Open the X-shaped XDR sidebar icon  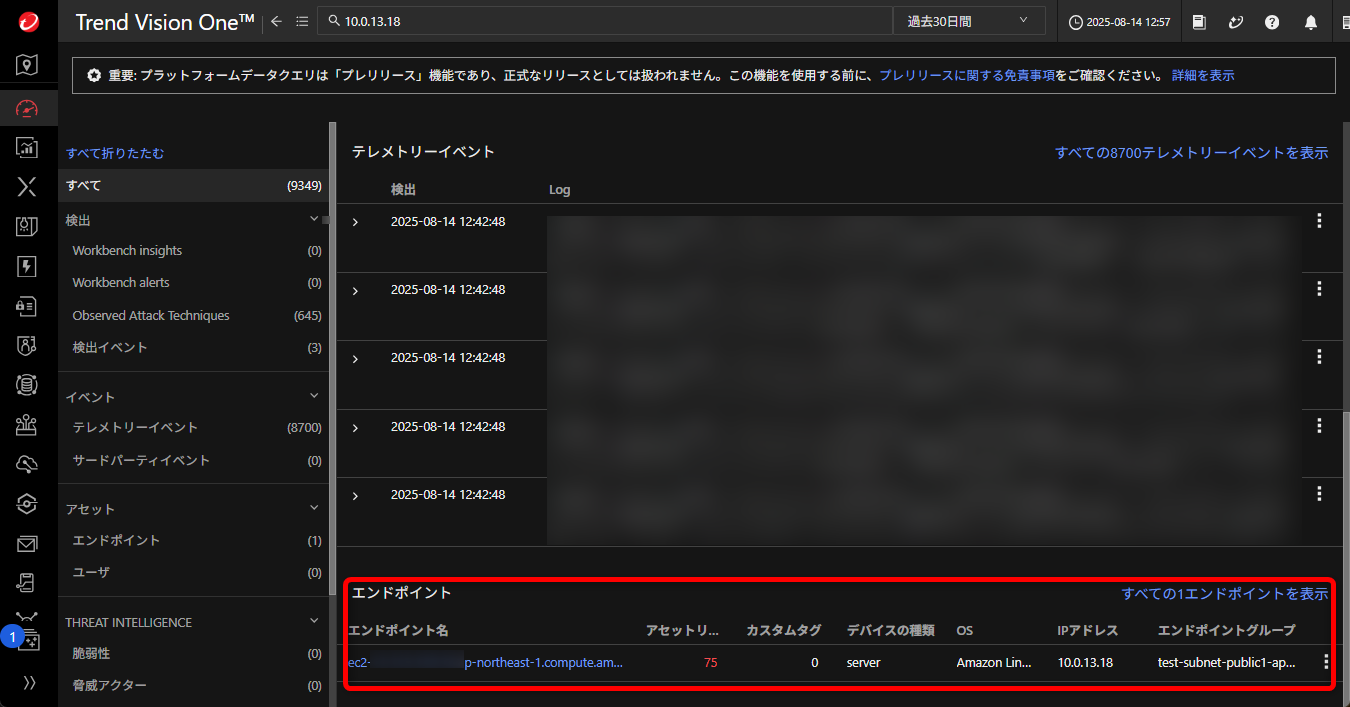point(27,186)
